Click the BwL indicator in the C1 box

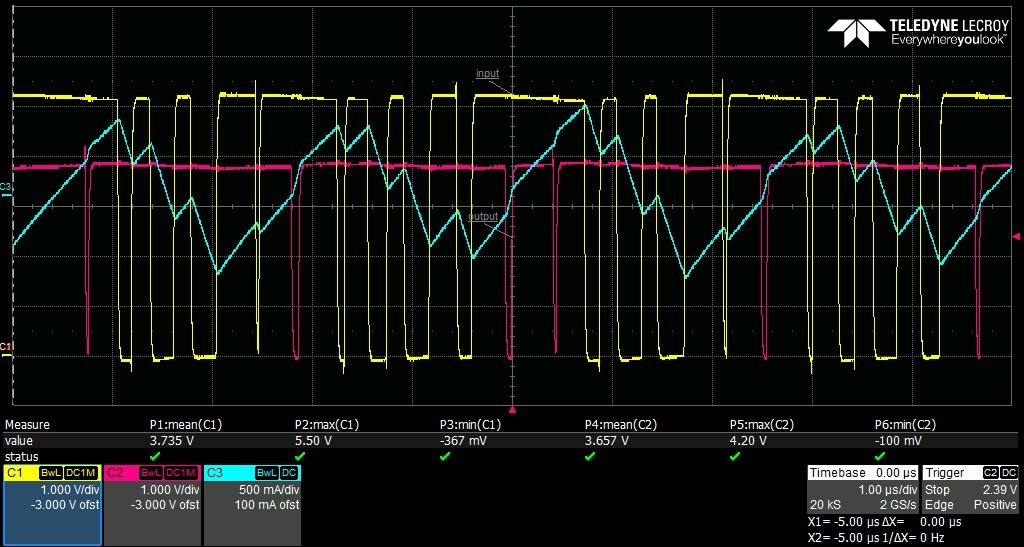pos(51,473)
